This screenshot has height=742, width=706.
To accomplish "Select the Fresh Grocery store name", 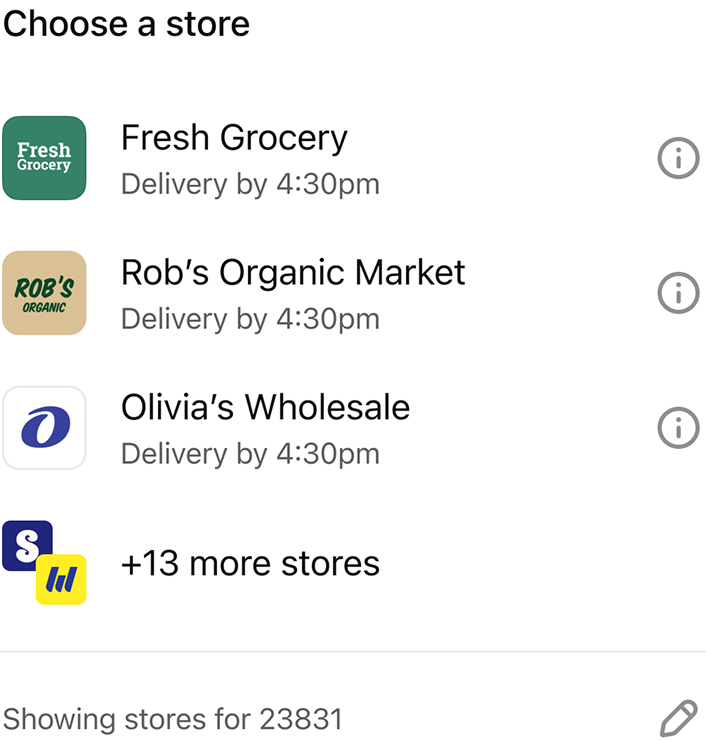I will [x=234, y=138].
